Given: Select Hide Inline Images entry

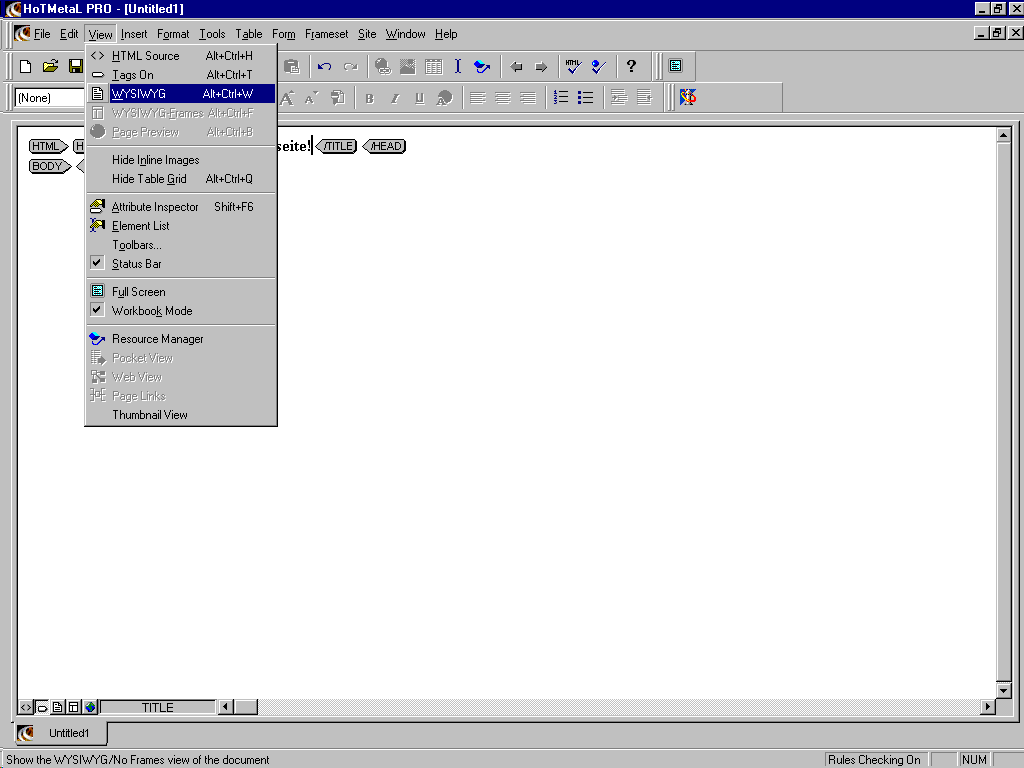Looking at the screenshot, I should pos(181,160).
